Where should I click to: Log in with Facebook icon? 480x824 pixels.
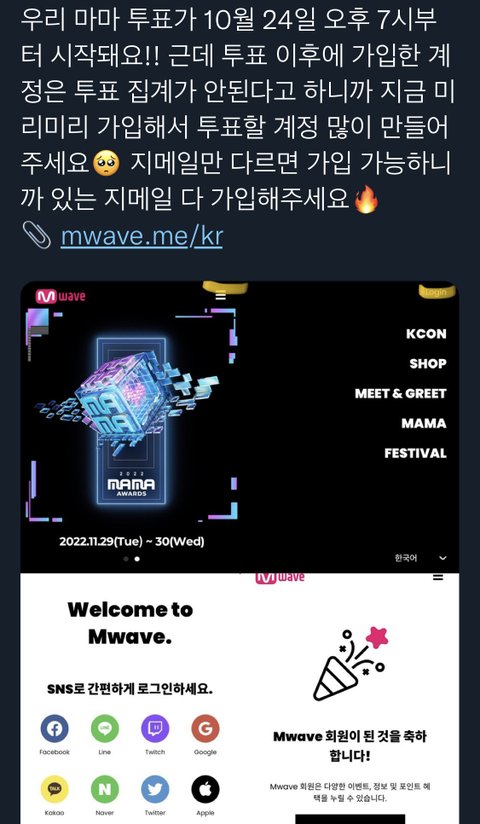[x=55, y=728]
